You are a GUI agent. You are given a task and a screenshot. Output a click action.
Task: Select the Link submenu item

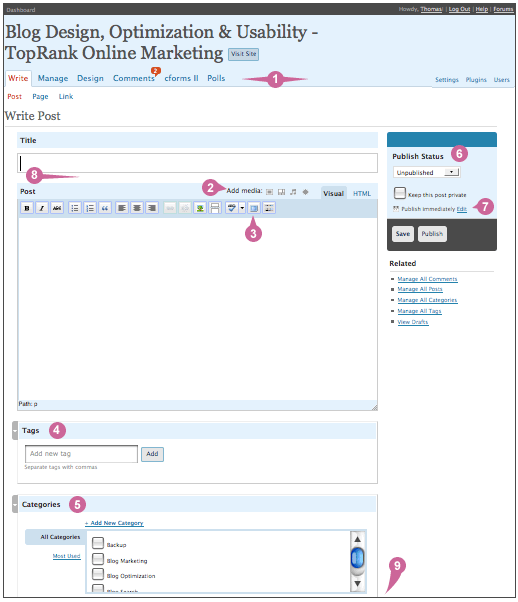point(66,96)
